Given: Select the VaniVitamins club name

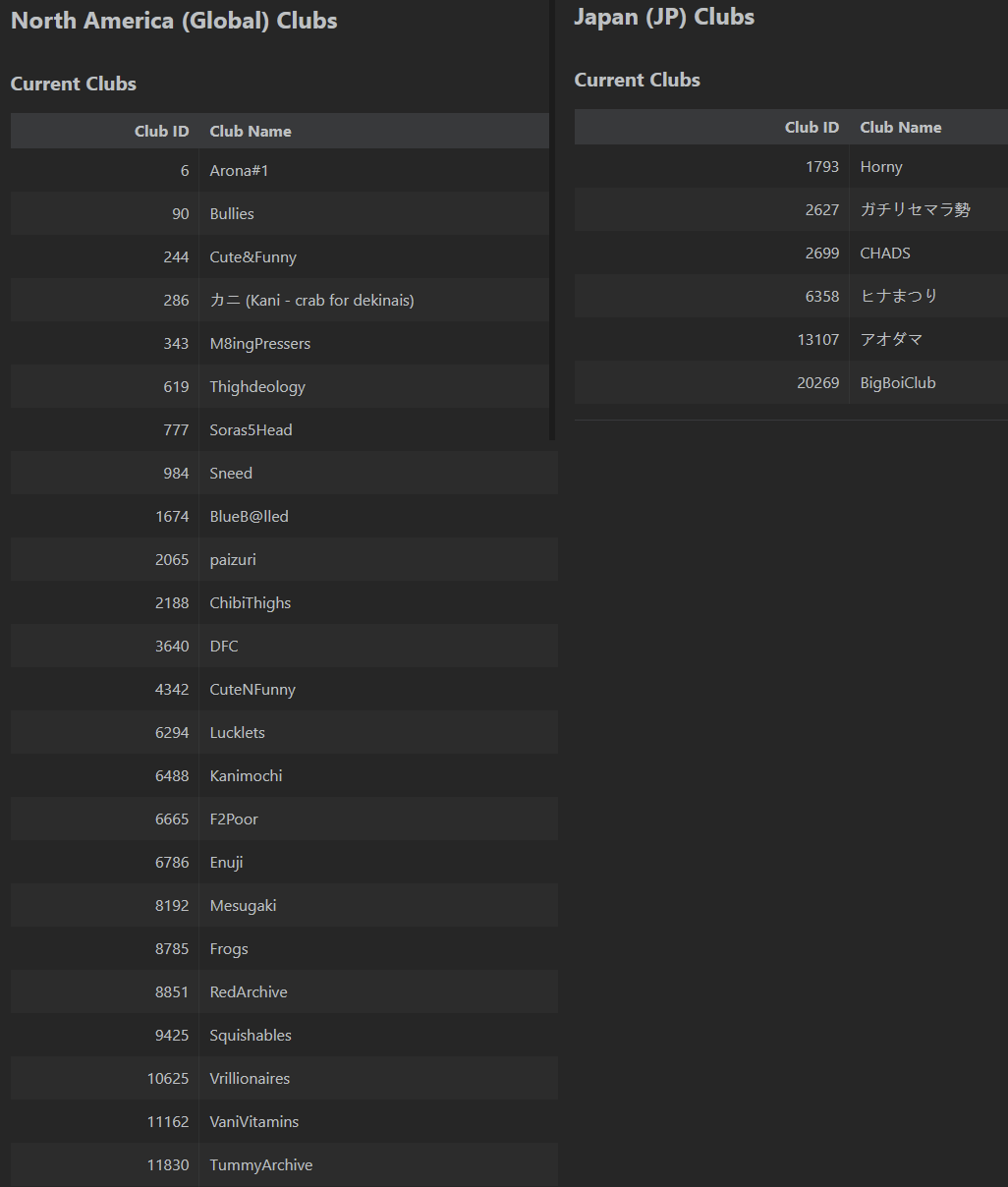Looking at the screenshot, I should [x=253, y=1121].
